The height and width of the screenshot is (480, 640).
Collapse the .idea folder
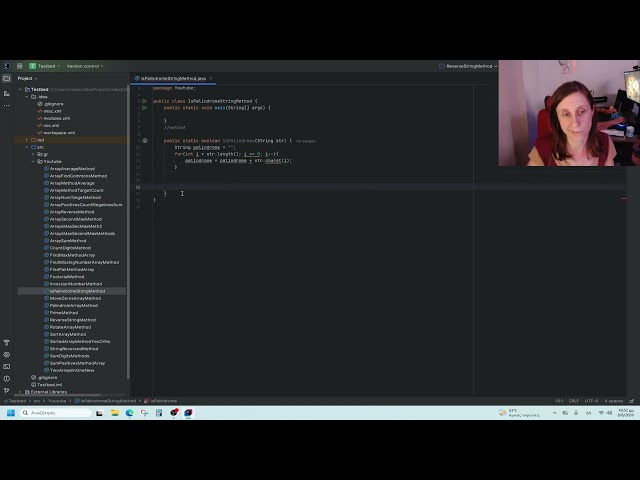pyautogui.click(x=27, y=97)
